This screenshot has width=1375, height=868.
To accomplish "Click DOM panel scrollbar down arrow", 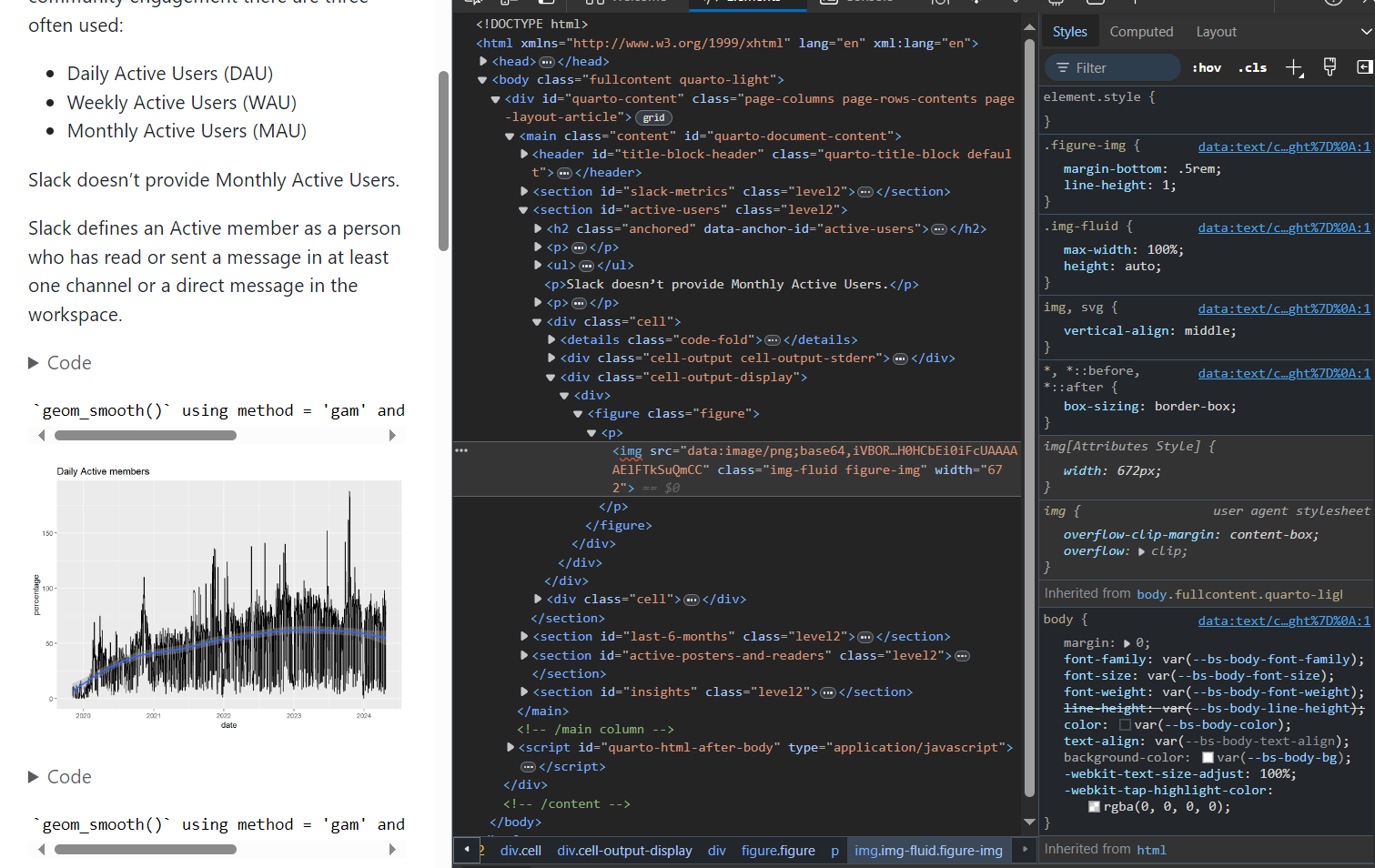I will (x=1029, y=822).
